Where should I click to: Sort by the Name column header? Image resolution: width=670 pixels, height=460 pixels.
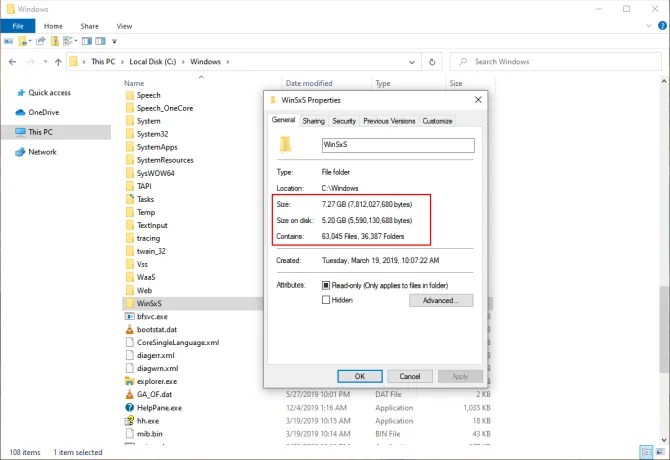[134, 83]
